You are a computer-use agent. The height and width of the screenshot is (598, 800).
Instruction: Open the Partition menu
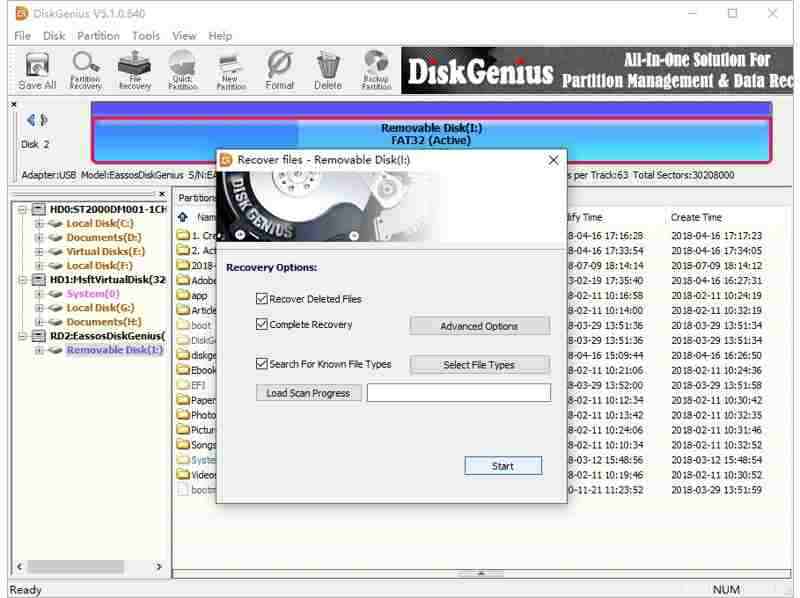click(99, 34)
